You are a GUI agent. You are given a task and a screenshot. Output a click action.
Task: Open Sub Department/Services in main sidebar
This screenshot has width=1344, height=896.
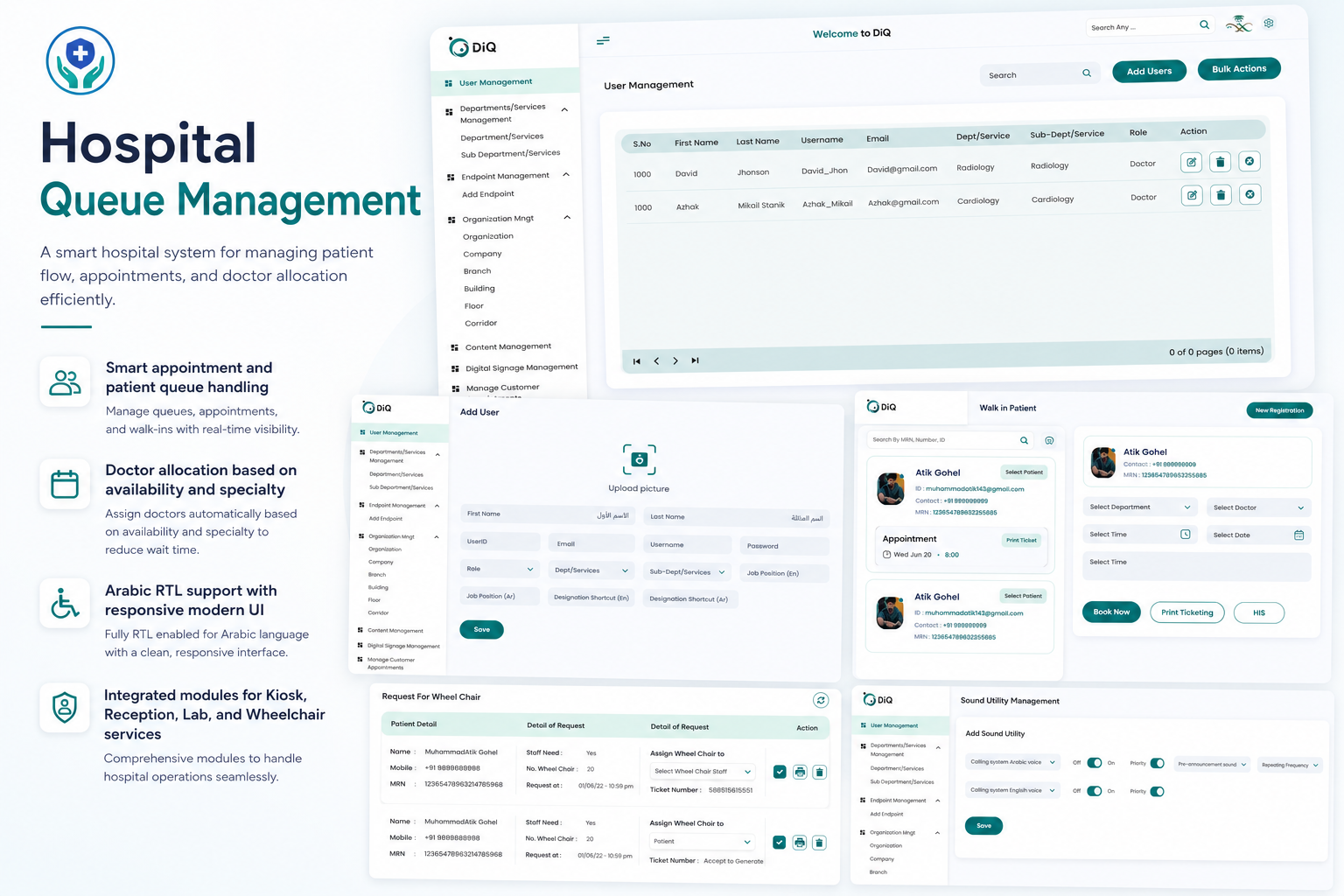click(510, 154)
